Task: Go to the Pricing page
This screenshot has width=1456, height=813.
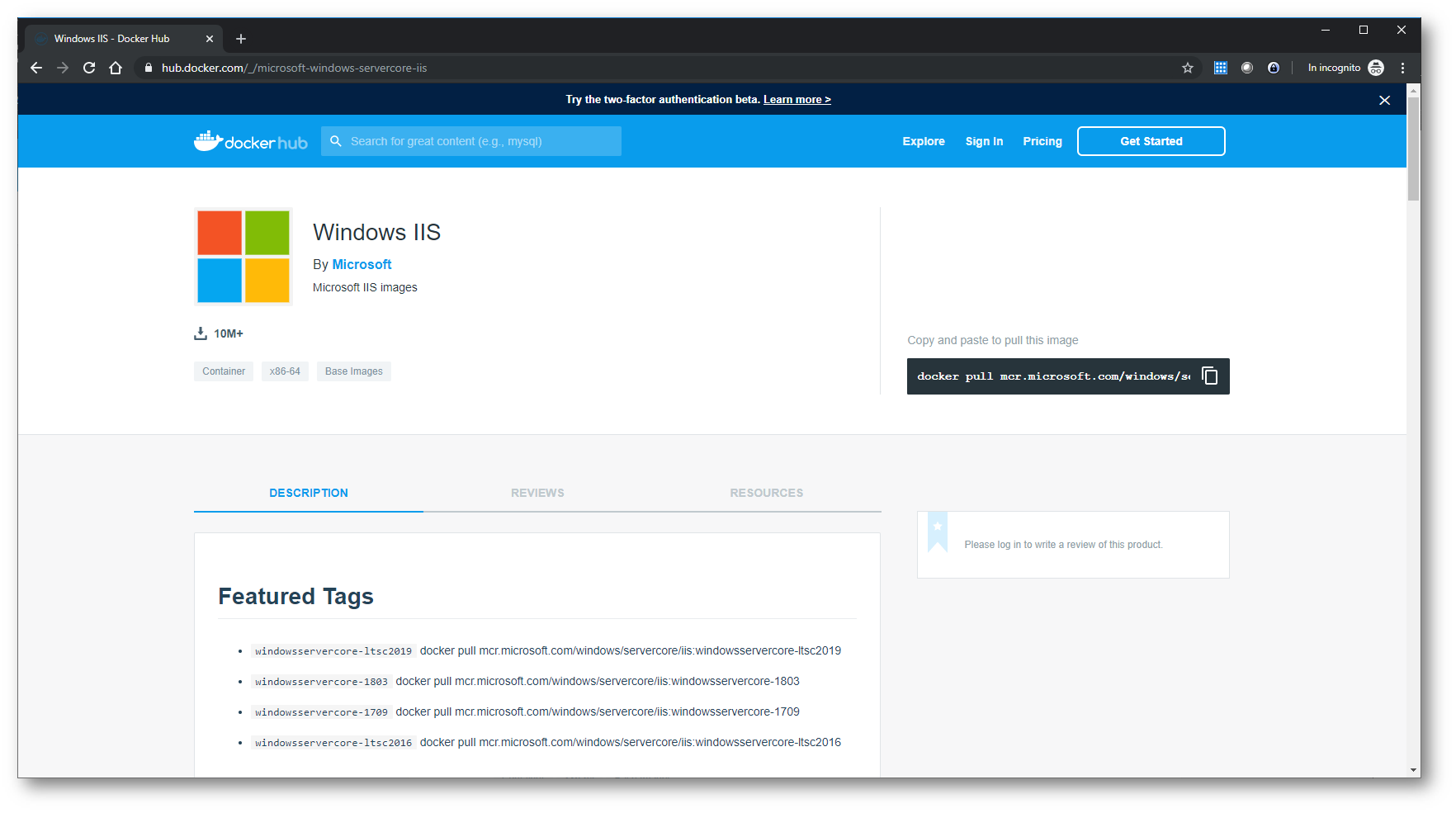Action: pyautogui.click(x=1042, y=141)
